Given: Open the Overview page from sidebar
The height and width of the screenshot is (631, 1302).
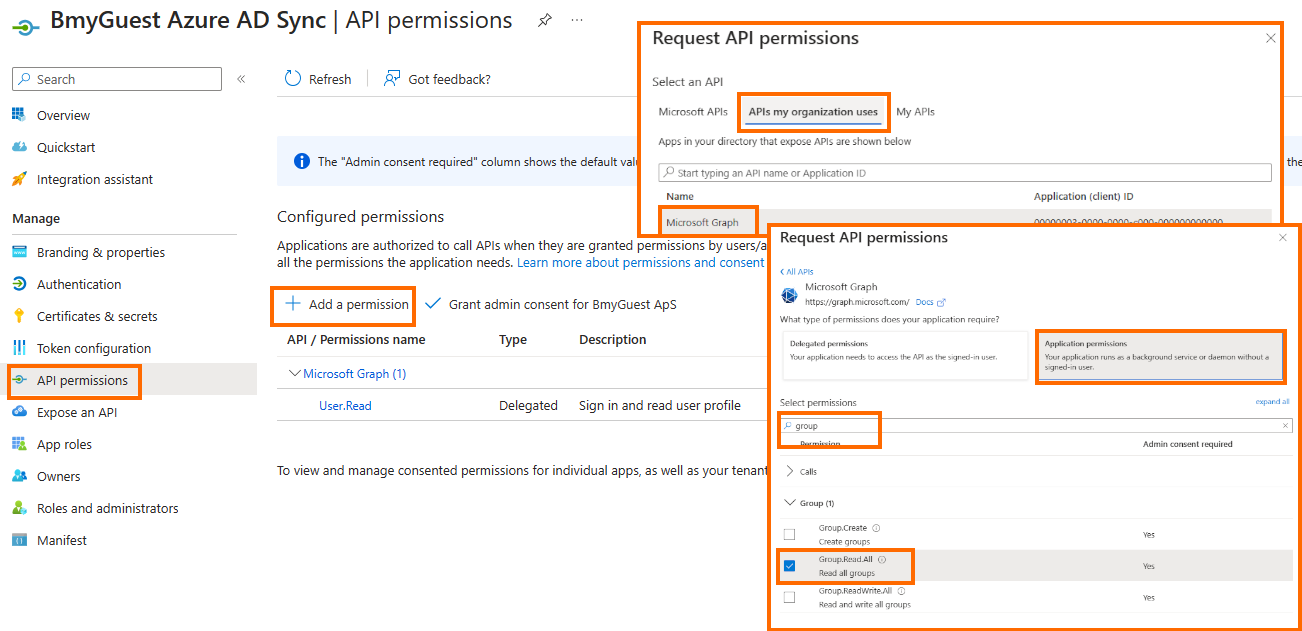Looking at the screenshot, I should [64, 115].
